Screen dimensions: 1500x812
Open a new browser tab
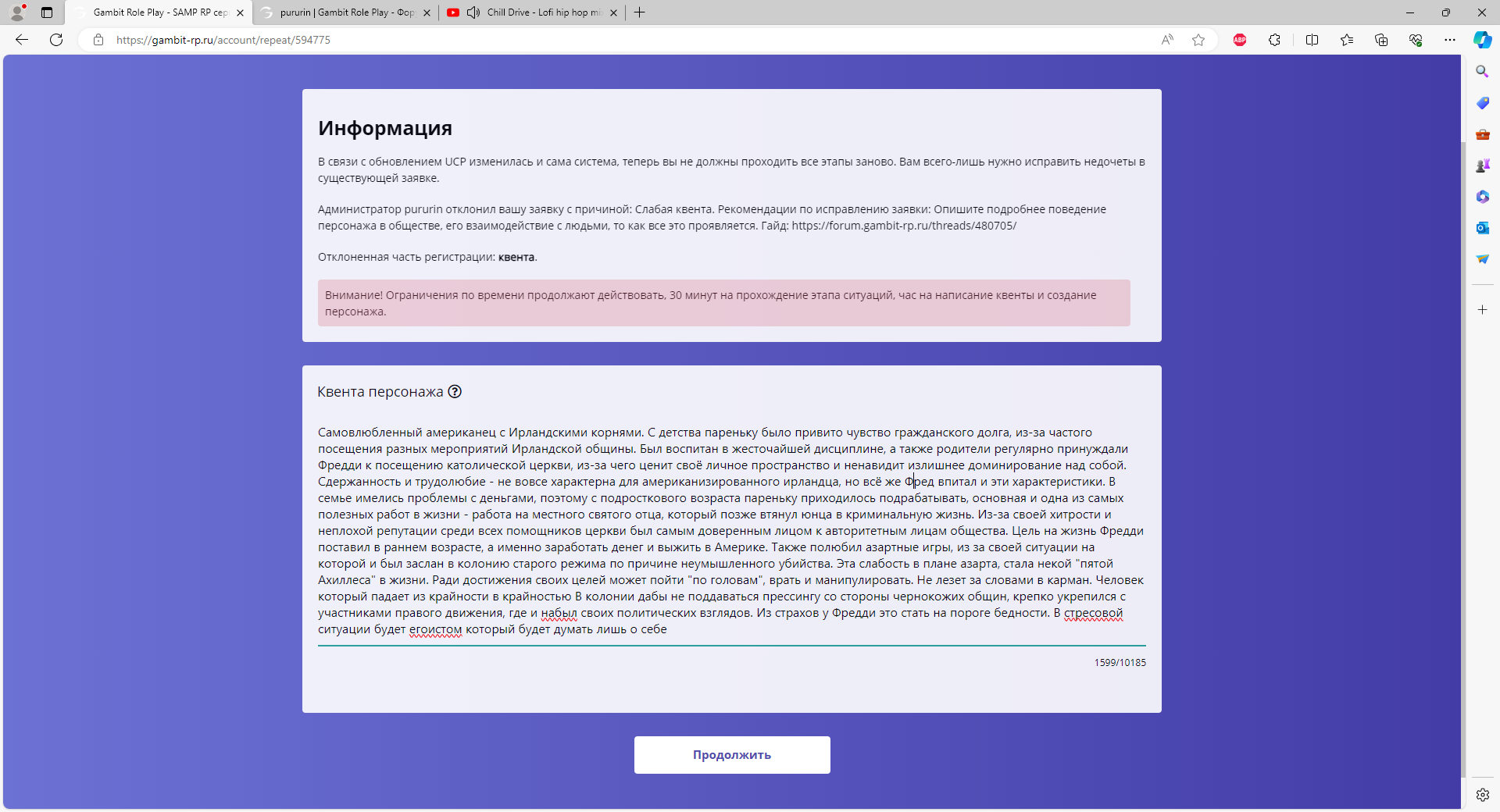pyautogui.click(x=640, y=12)
